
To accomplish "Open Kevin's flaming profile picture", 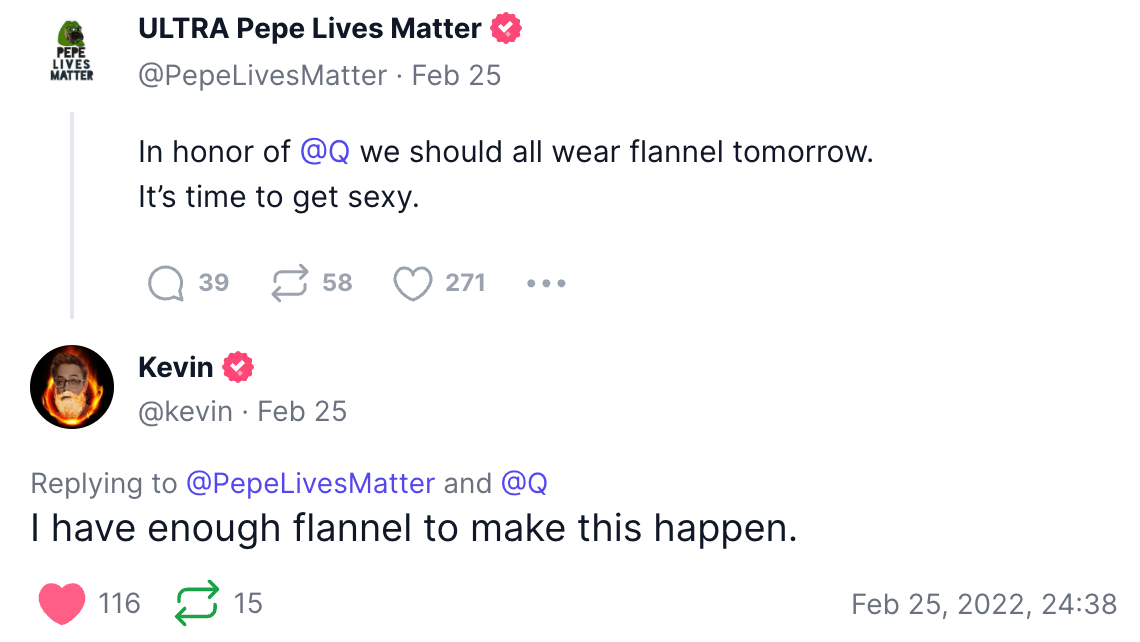I will point(72,387).
